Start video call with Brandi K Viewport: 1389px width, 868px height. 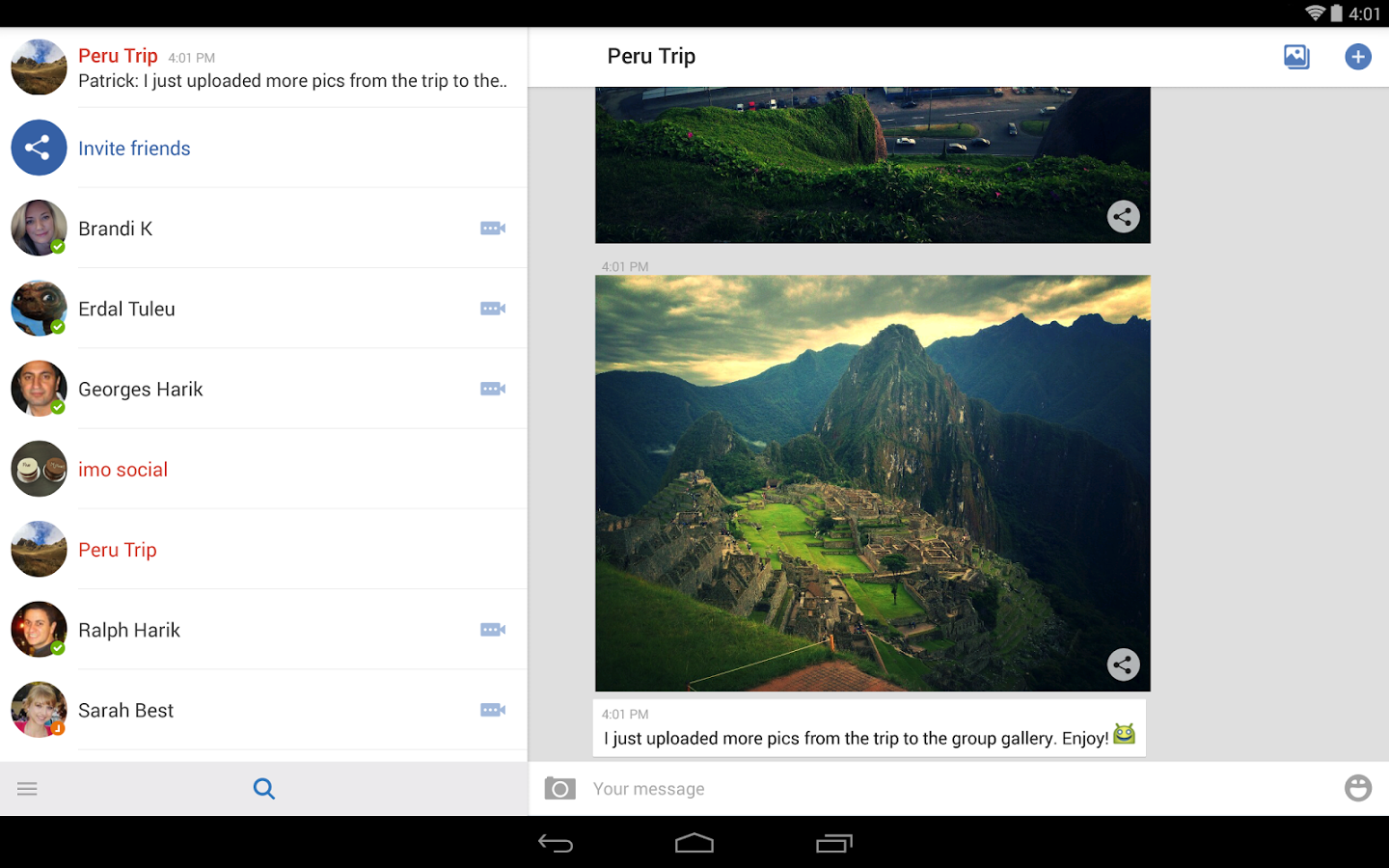pyautogui.click(x=493, y=229)
